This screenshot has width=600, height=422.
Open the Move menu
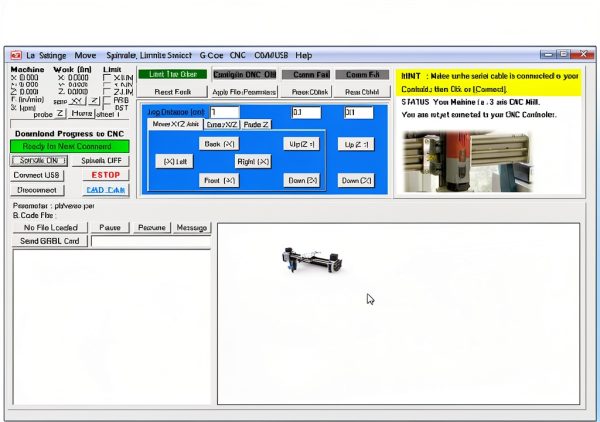coord(85,55)
